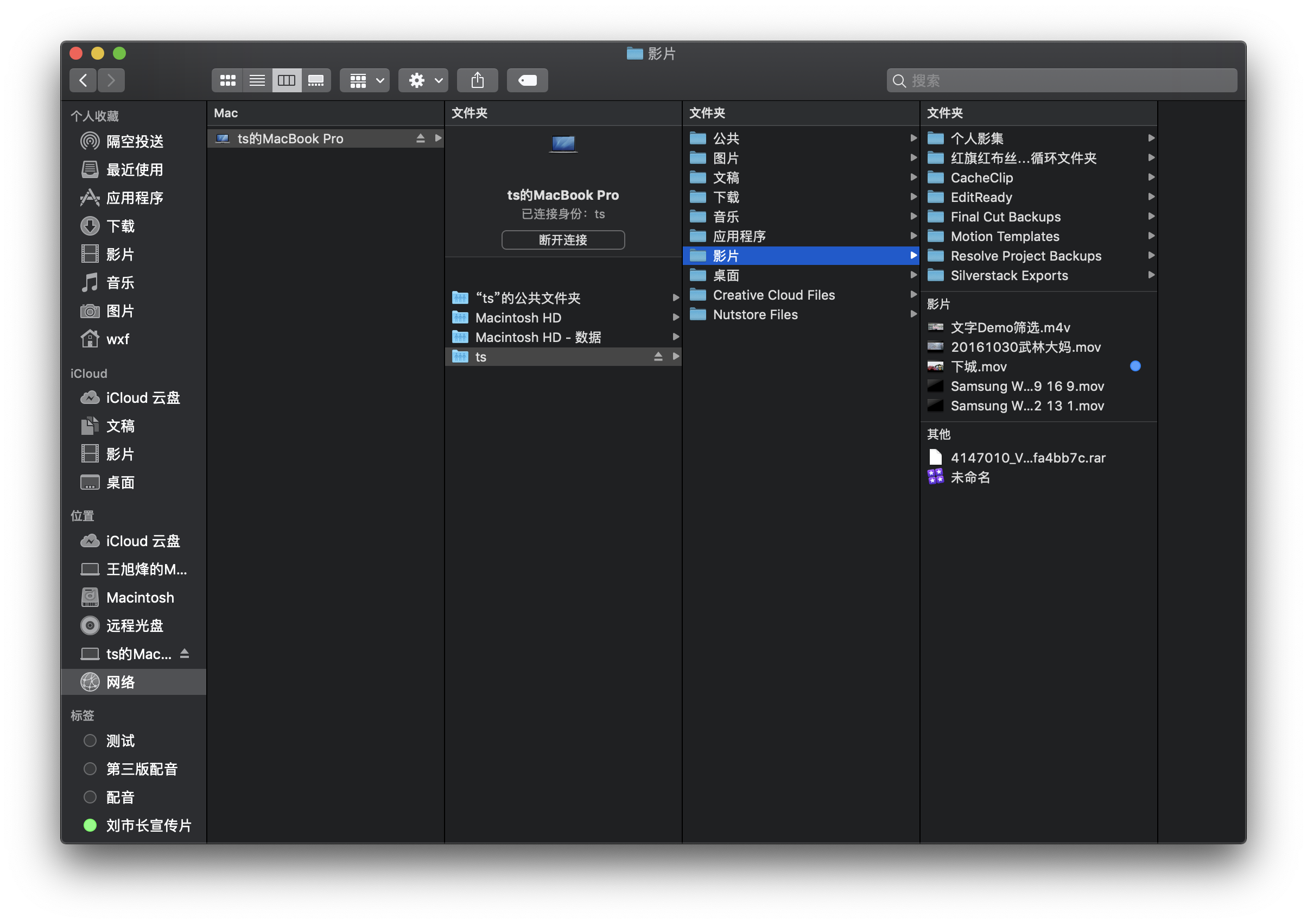Viewport: 1307px width, 924px height.
Task: Select 网络 in the sidebar
Action: 120,681
